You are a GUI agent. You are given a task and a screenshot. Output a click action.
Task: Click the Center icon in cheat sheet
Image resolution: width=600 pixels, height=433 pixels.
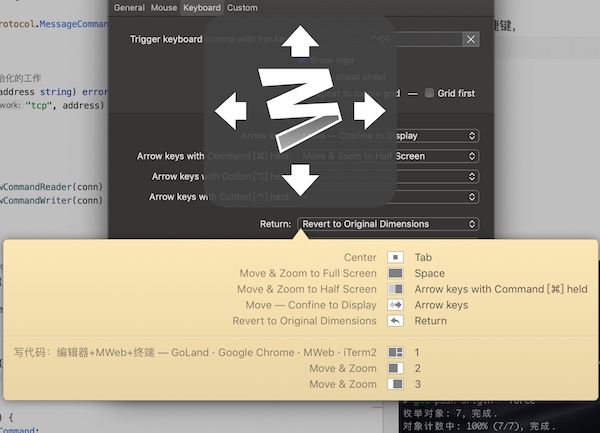[395, 257]
